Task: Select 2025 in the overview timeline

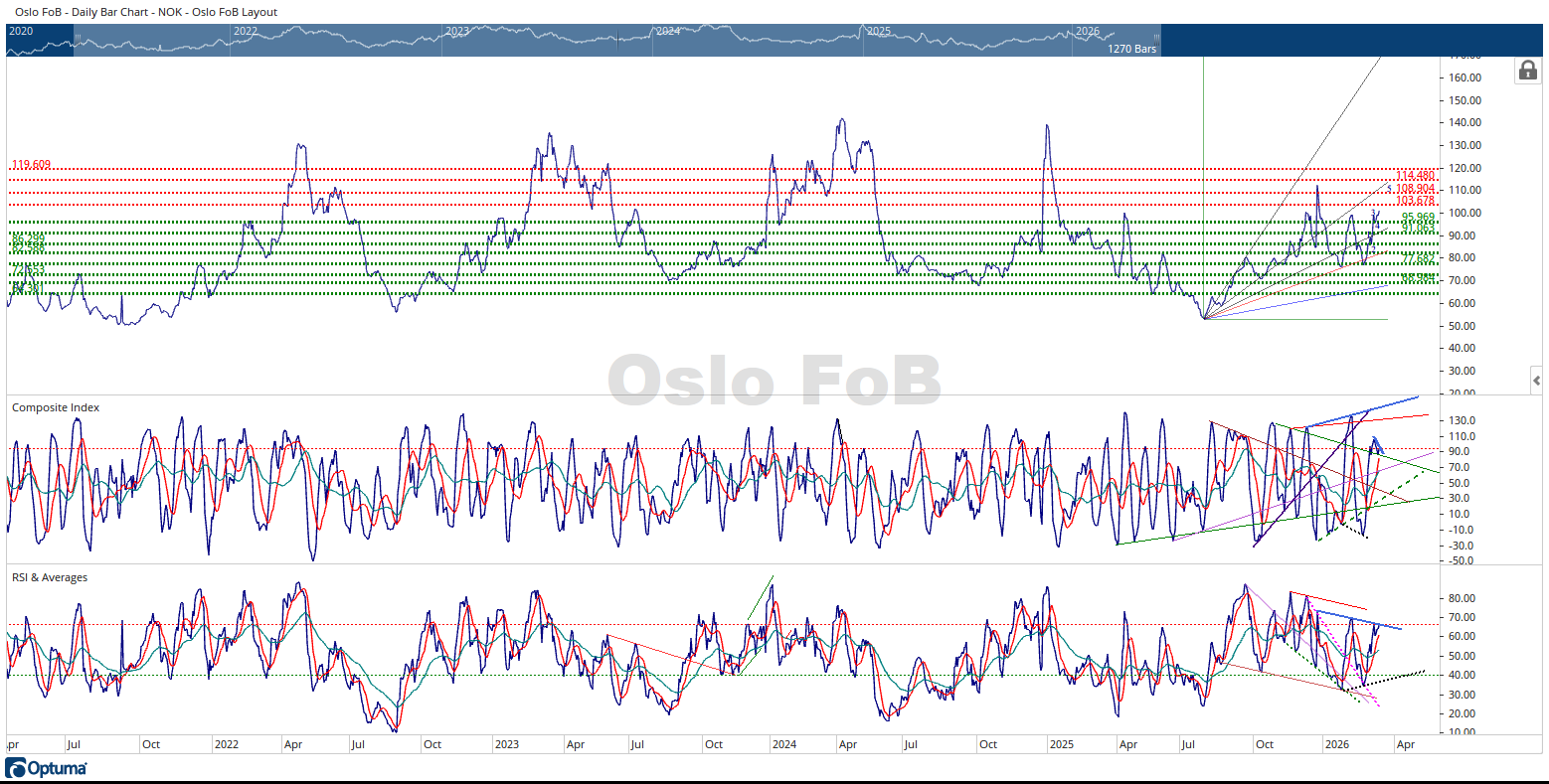Action: click(x=879, y=31)
